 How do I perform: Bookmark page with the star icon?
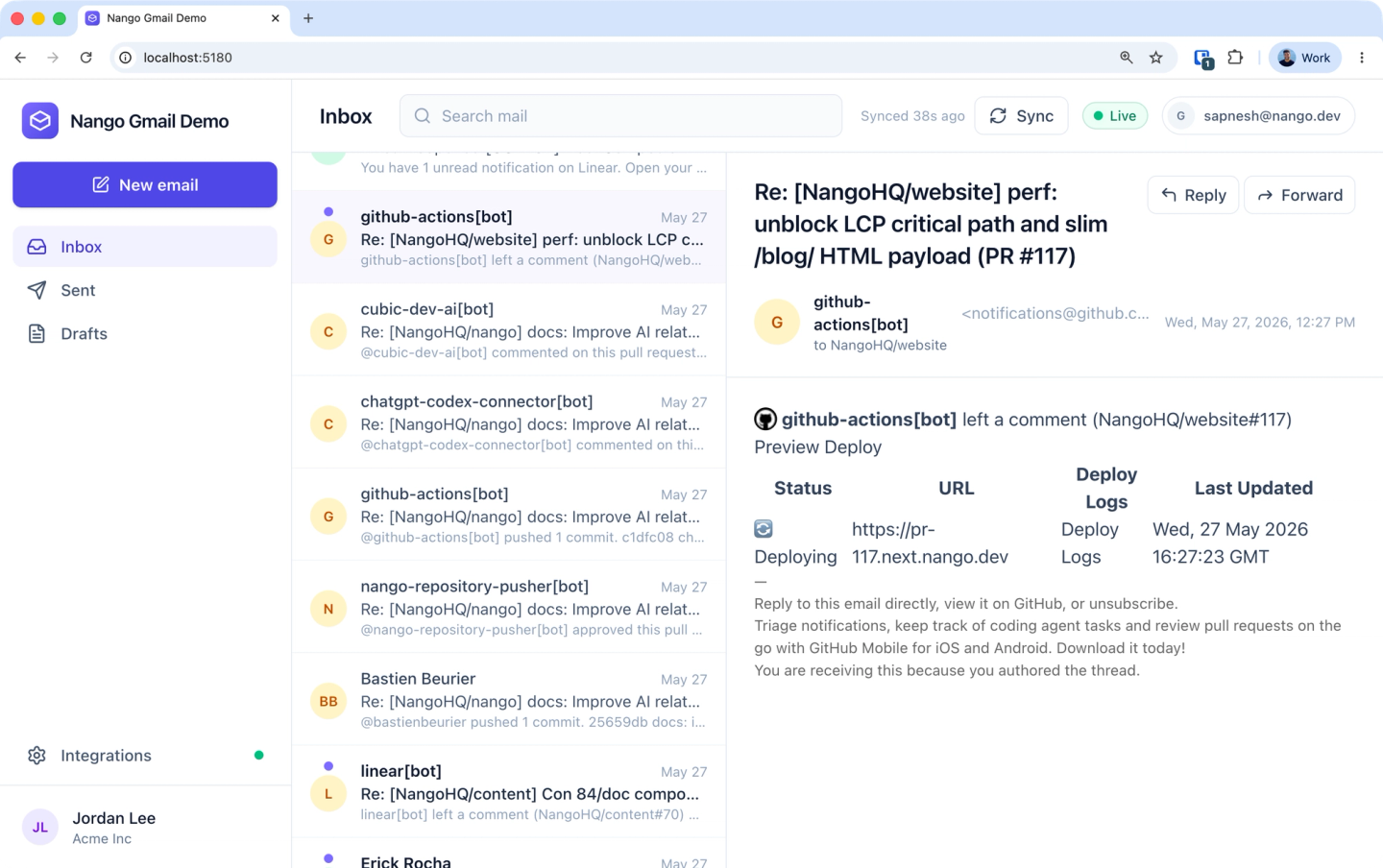pos(1156,58)
